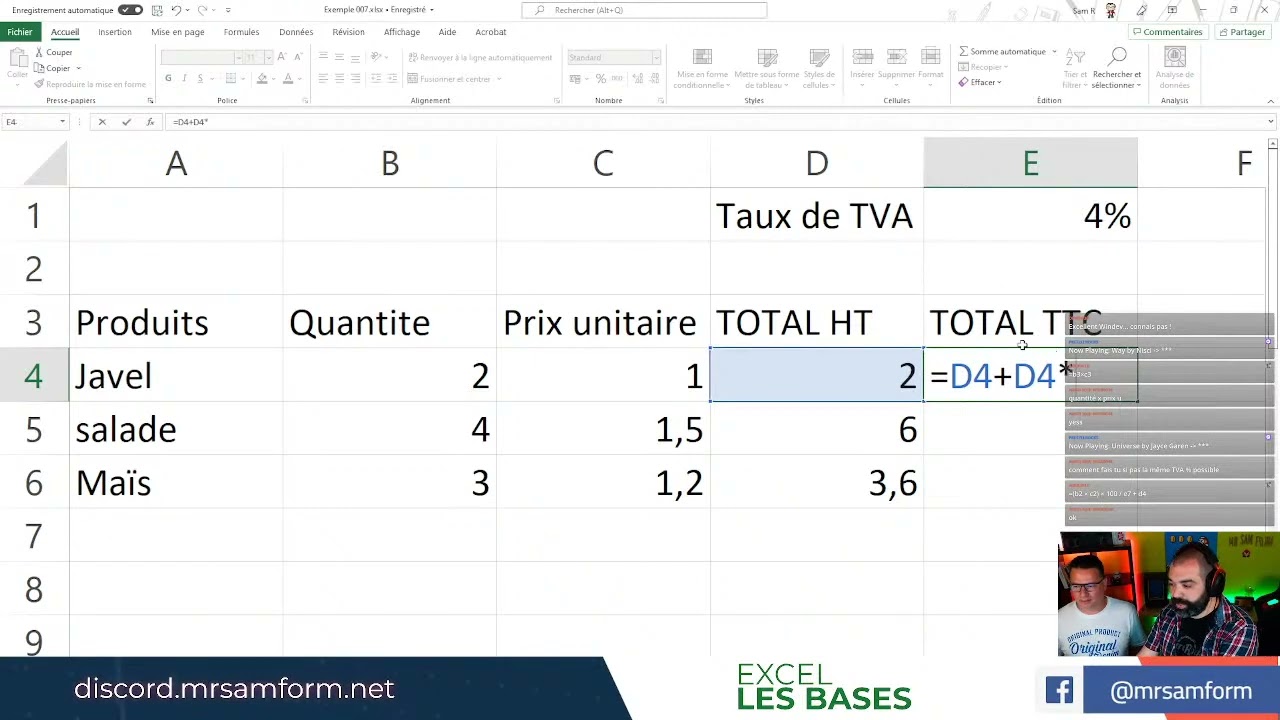Cancel formula entry with the X
Image resolution: width=1280 pixels, height=720 pixels.
(x=102, y=122)
